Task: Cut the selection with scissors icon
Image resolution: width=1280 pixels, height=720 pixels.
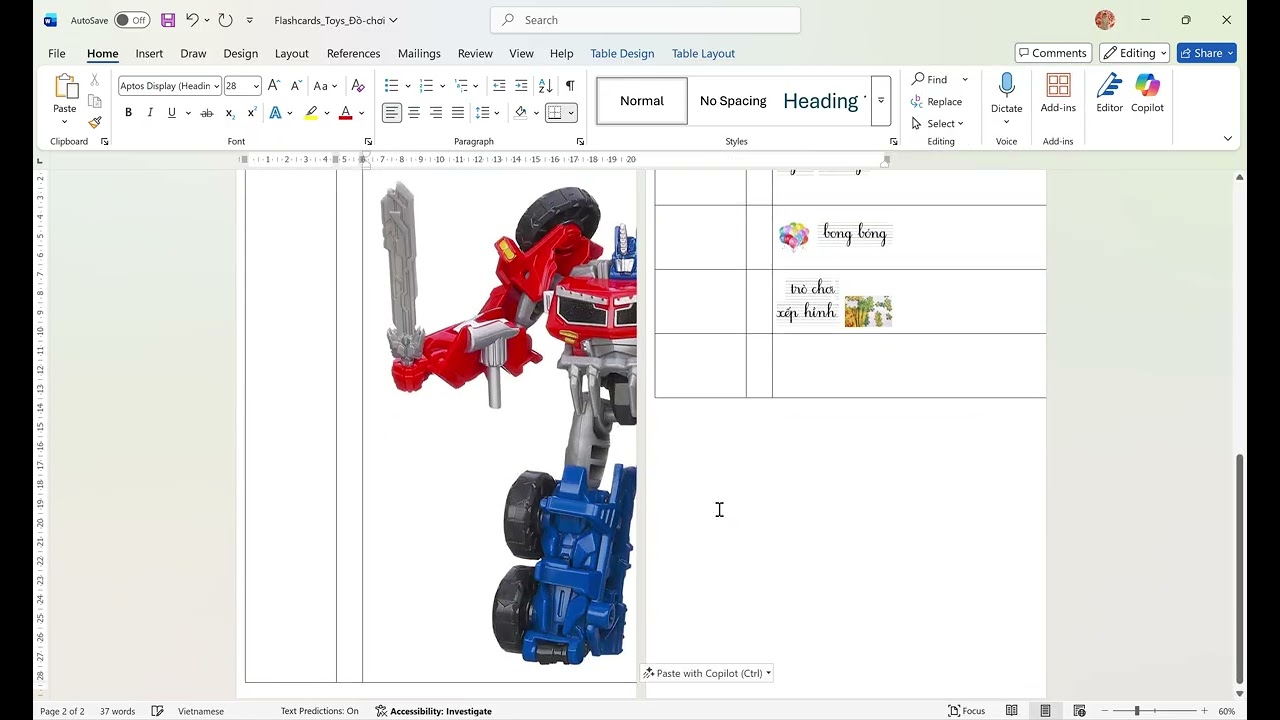Action: 95,79
